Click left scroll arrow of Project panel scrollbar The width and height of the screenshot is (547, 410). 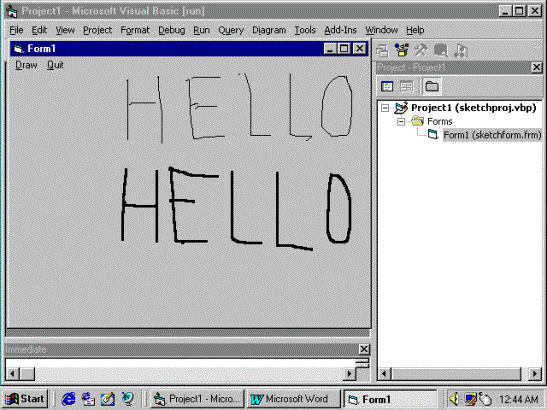click(384, 374)
